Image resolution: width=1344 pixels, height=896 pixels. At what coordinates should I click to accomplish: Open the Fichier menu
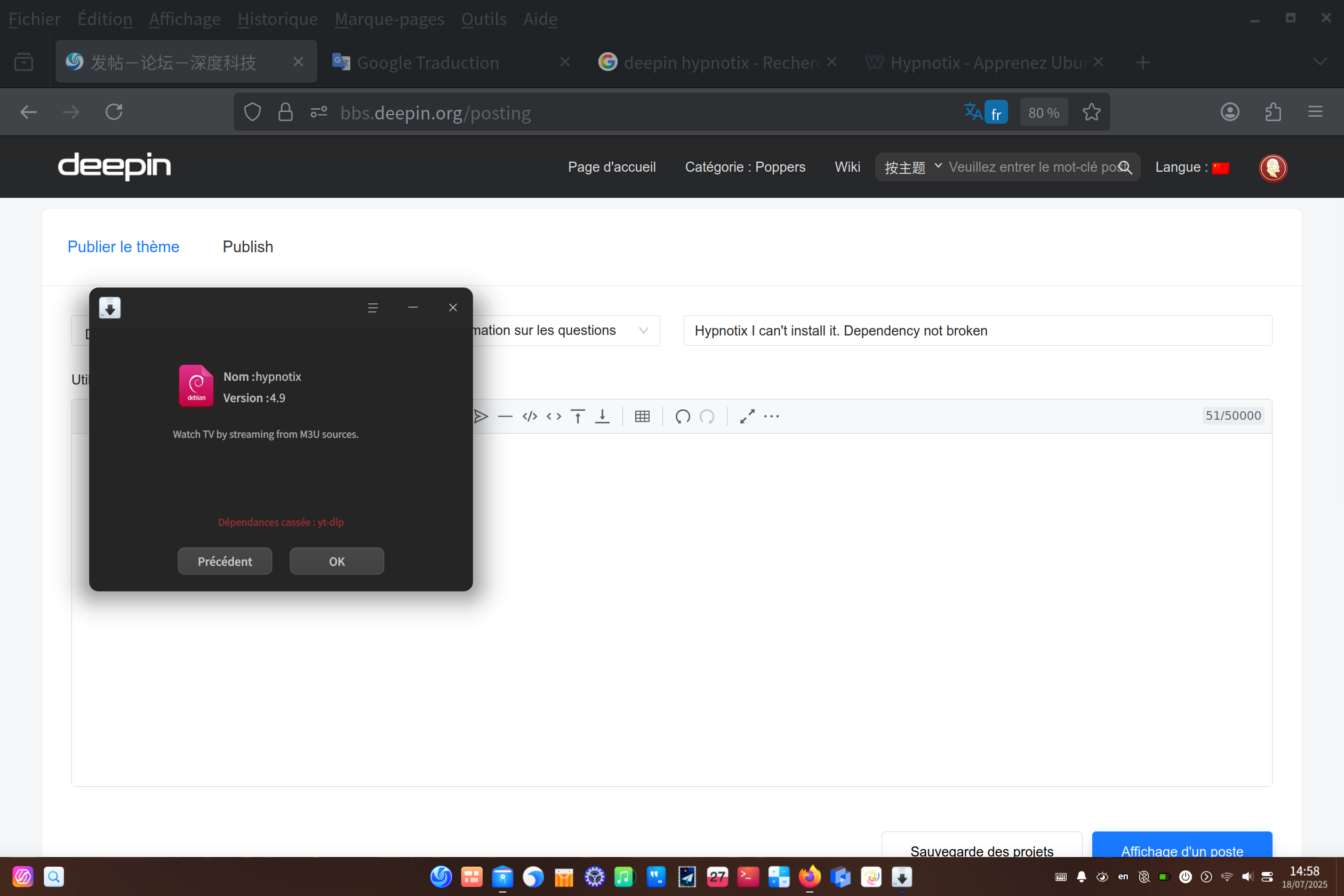[x=34, y=19]
